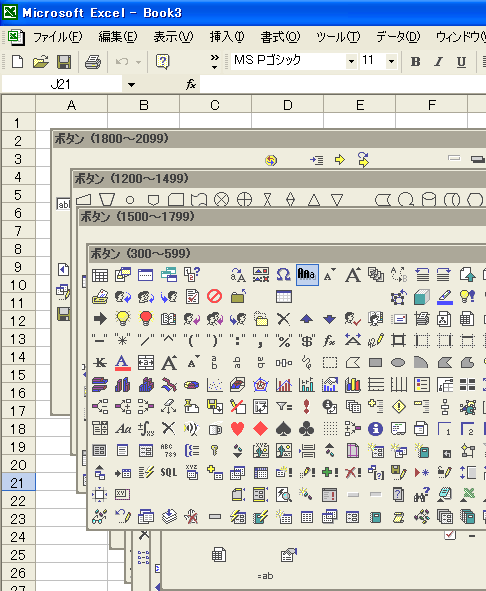Toggle Underline formatting
486x591 pixels.
[461, 61]
